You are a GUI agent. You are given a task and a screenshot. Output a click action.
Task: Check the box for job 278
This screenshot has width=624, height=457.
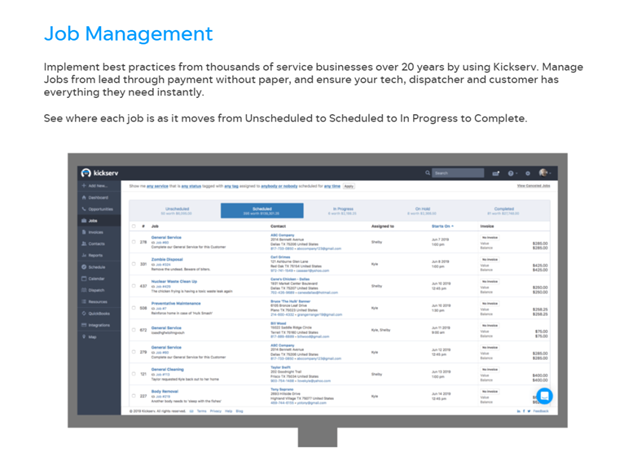pyautogui.click(x=134, y=242)
